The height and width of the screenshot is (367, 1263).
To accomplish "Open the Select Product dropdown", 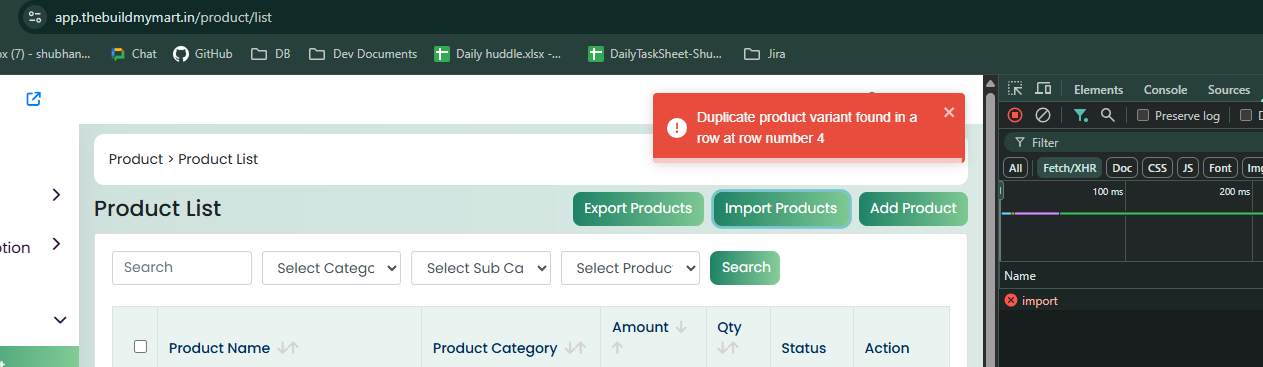I will tap(630, 268).
